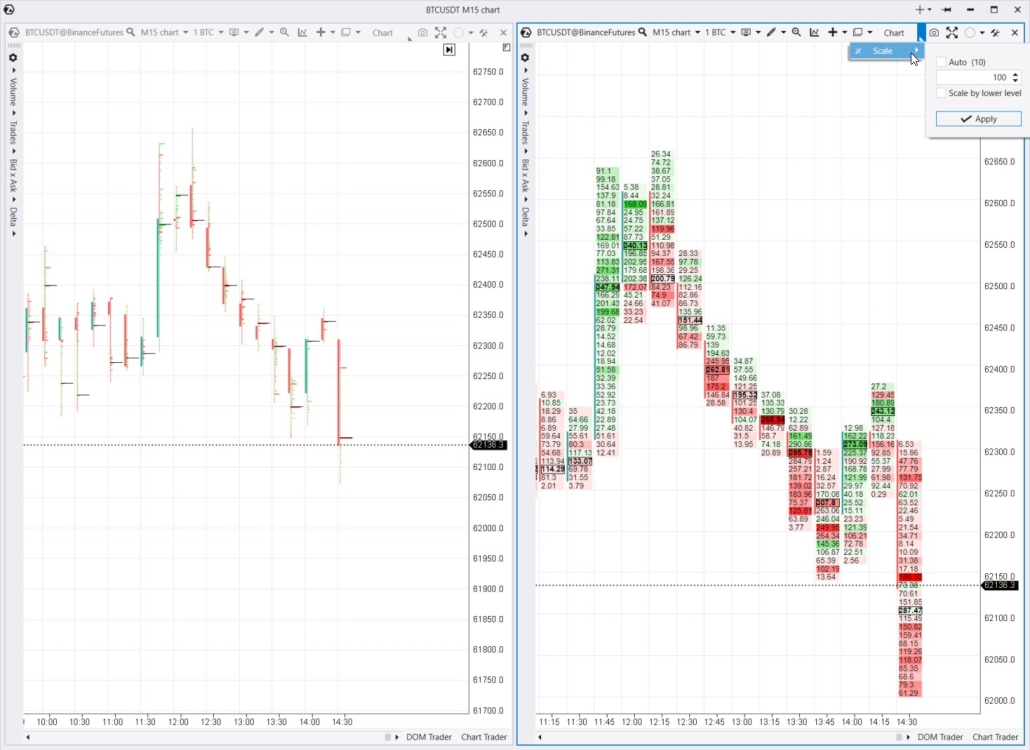Expand the Delta panel in right chart sidebar

[525, 216]
